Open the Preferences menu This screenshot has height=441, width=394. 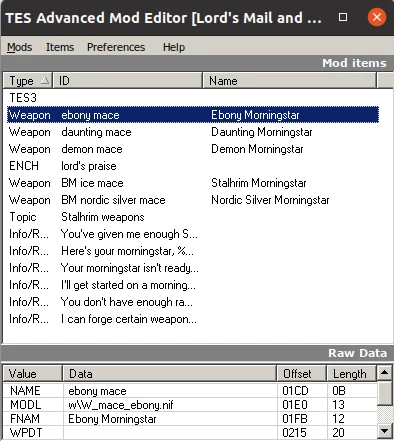pos(116,47)
